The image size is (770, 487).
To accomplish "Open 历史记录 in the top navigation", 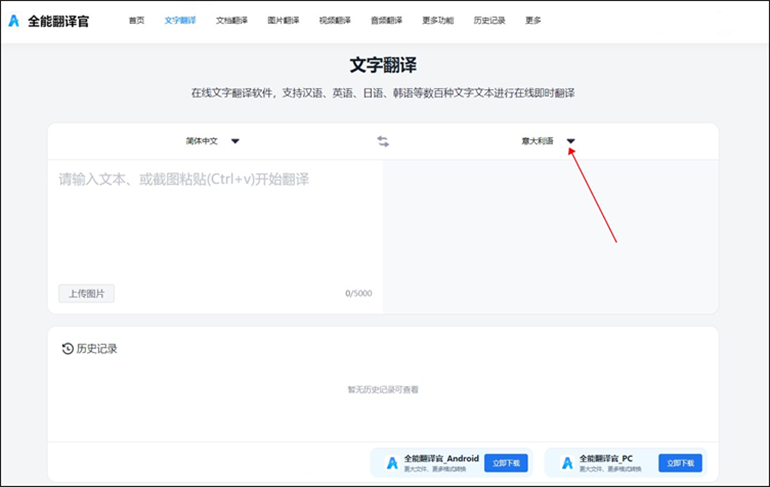I will coord(490,21).
